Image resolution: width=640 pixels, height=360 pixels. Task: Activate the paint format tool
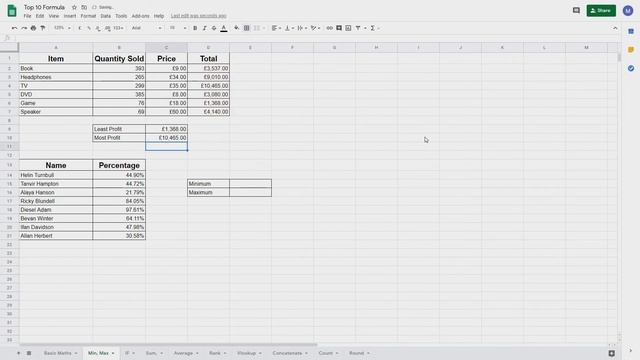(x=43, y=28)
